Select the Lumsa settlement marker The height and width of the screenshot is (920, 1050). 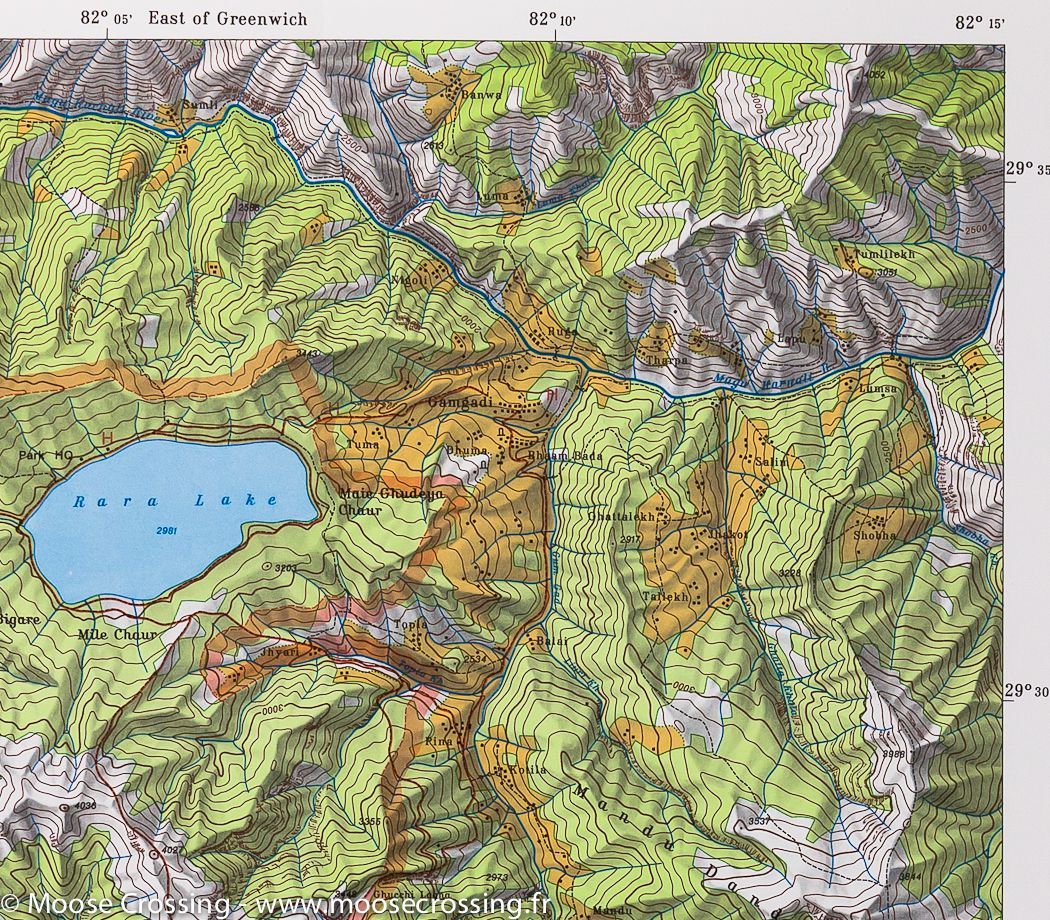[878, 388]
